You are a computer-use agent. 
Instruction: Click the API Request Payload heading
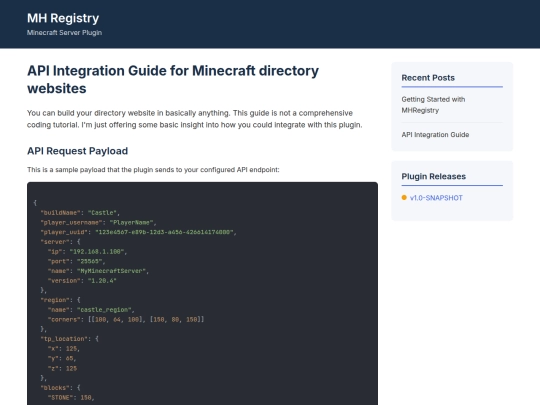(77, 151)
